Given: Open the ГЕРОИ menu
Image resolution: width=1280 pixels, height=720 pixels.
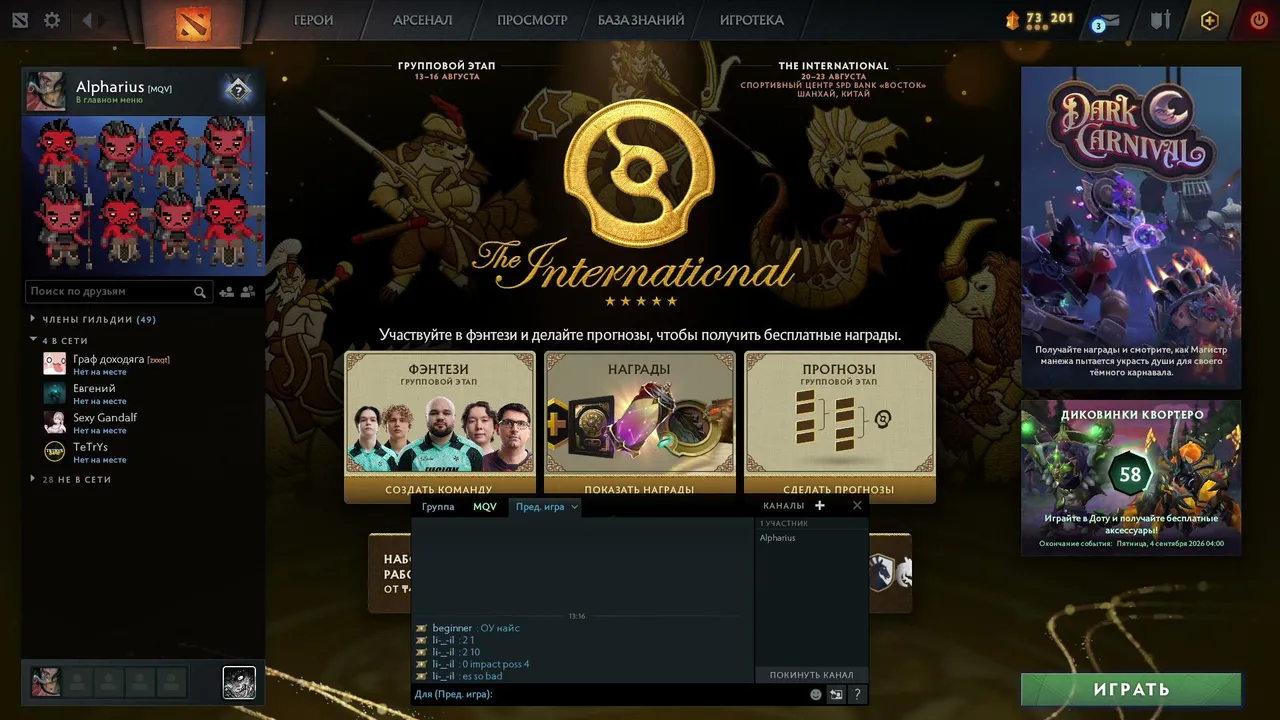Looking at the screenshot, I should click(313, 20).
